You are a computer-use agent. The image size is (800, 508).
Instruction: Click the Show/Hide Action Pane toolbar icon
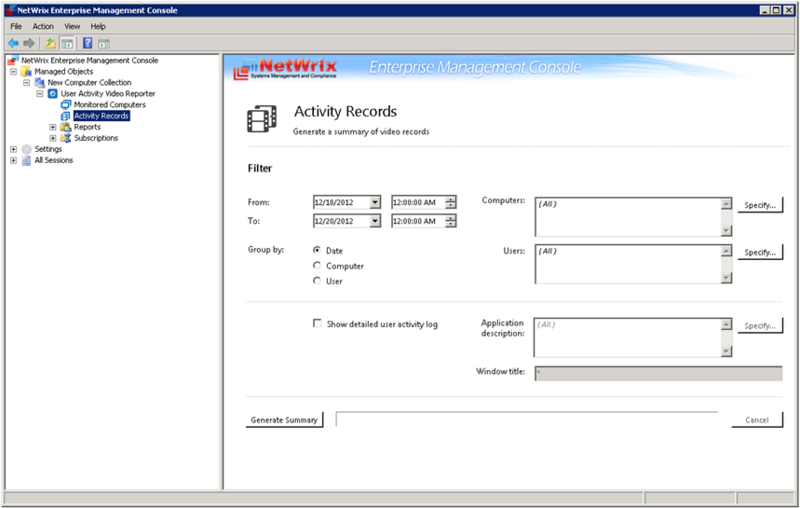point(104,44)
